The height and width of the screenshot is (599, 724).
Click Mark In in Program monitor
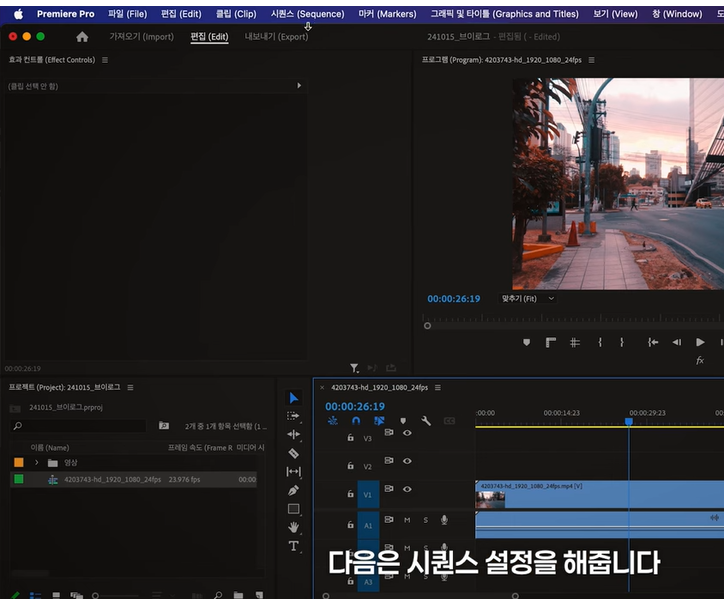coord(600,342)
